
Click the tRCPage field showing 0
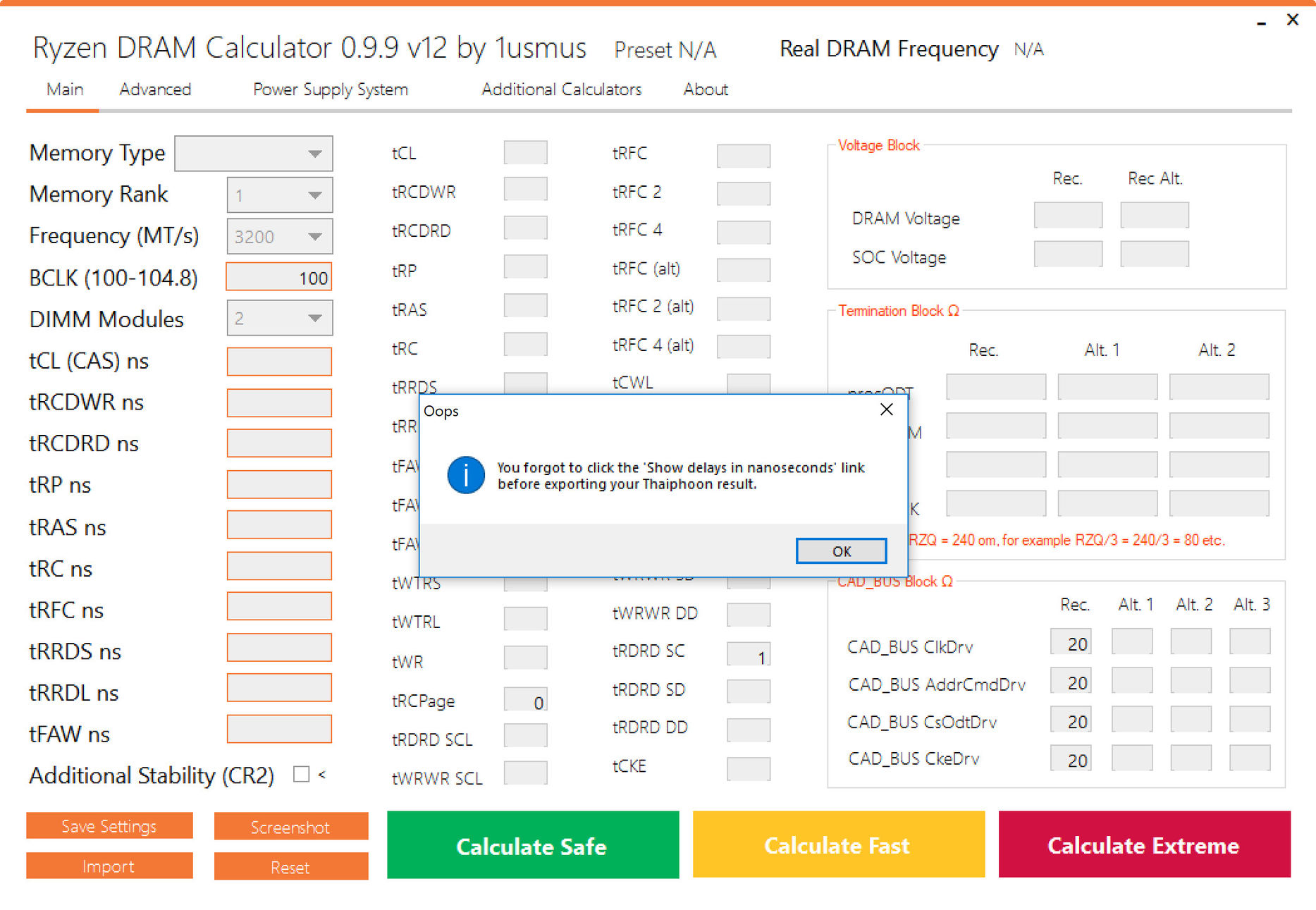(526, 699)
